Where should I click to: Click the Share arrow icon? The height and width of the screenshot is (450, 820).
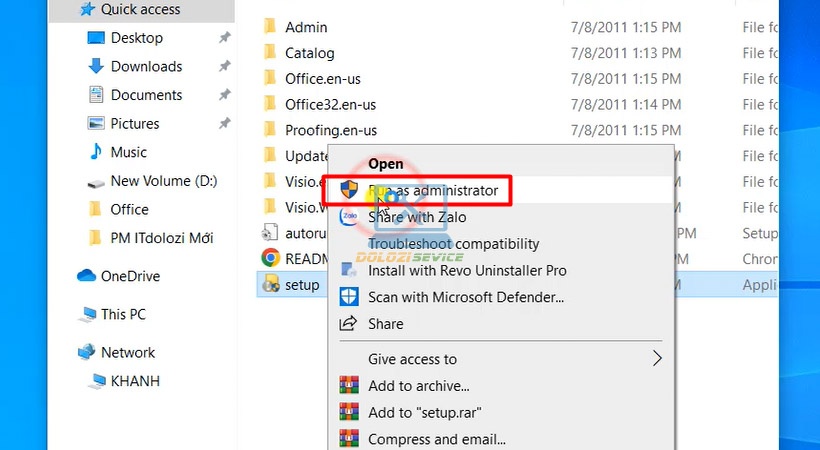tap(349, 324)
